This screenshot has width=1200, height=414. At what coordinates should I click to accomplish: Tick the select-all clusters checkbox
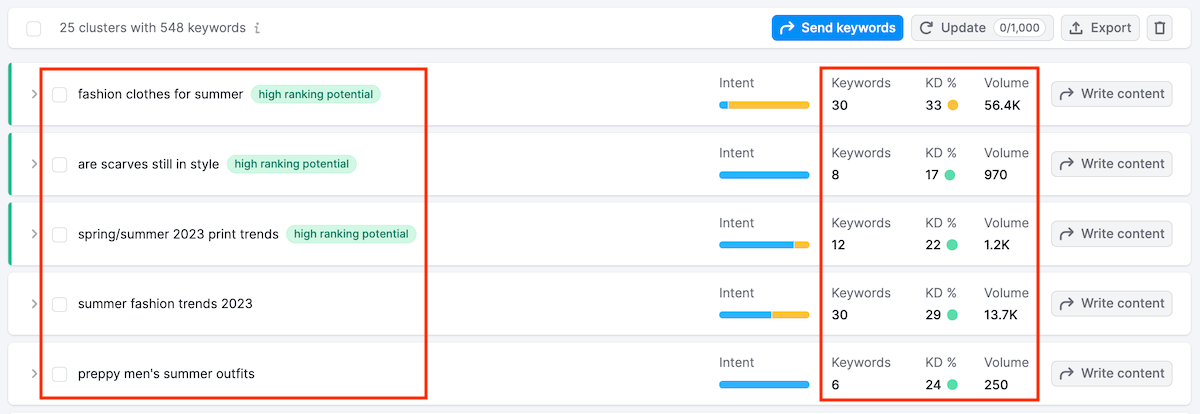pyautogui.click(x=34, y=28)
